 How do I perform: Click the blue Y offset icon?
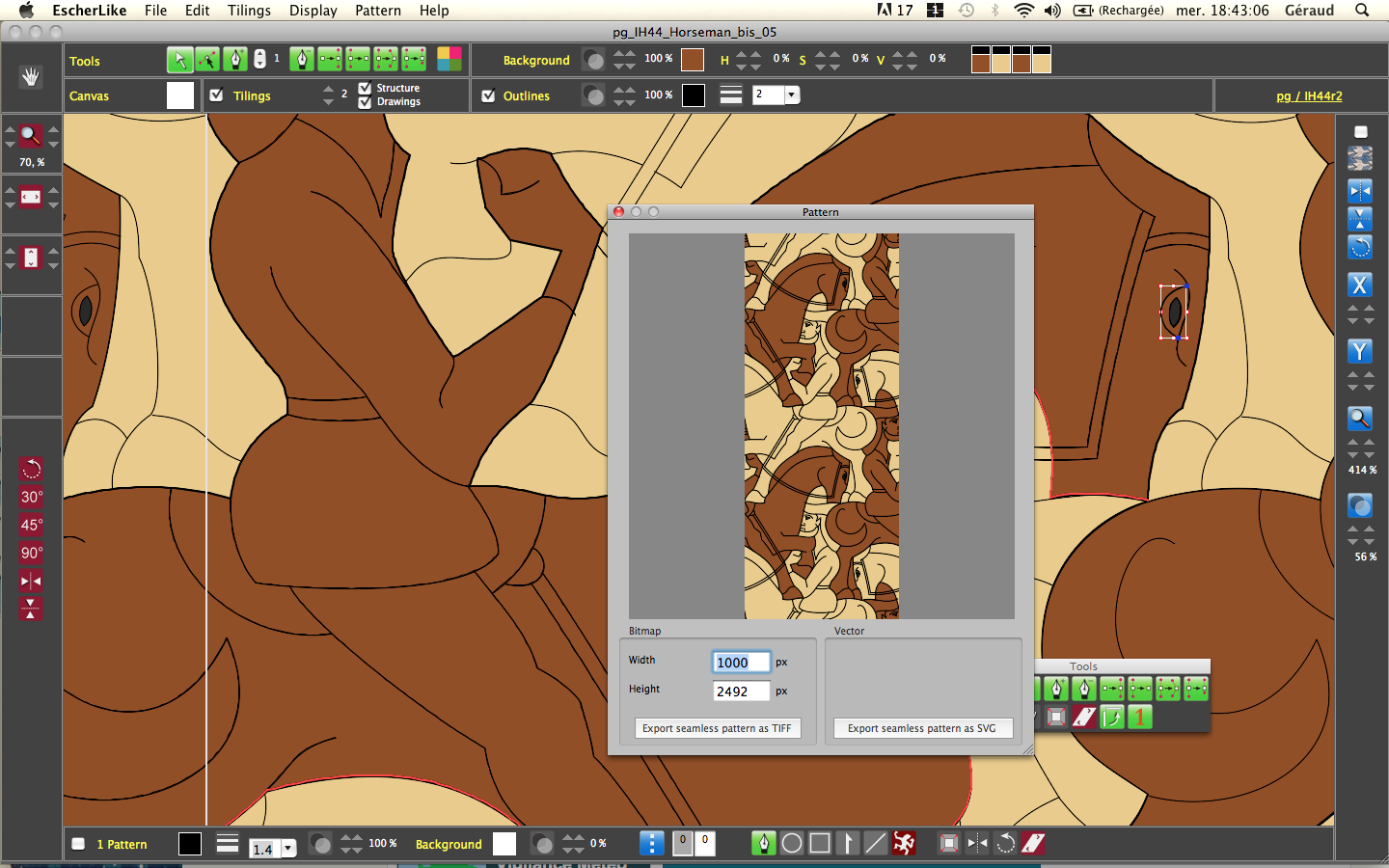click(x=1359, y=352)
